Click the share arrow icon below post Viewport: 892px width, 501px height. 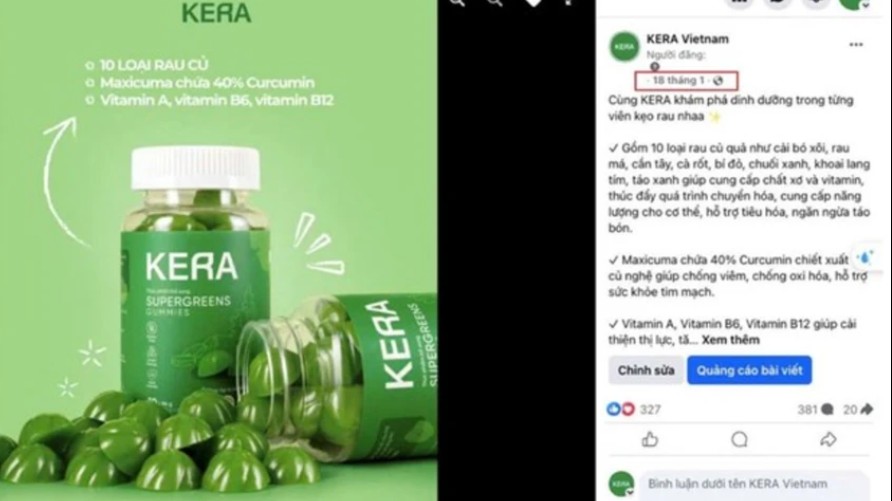828,440
